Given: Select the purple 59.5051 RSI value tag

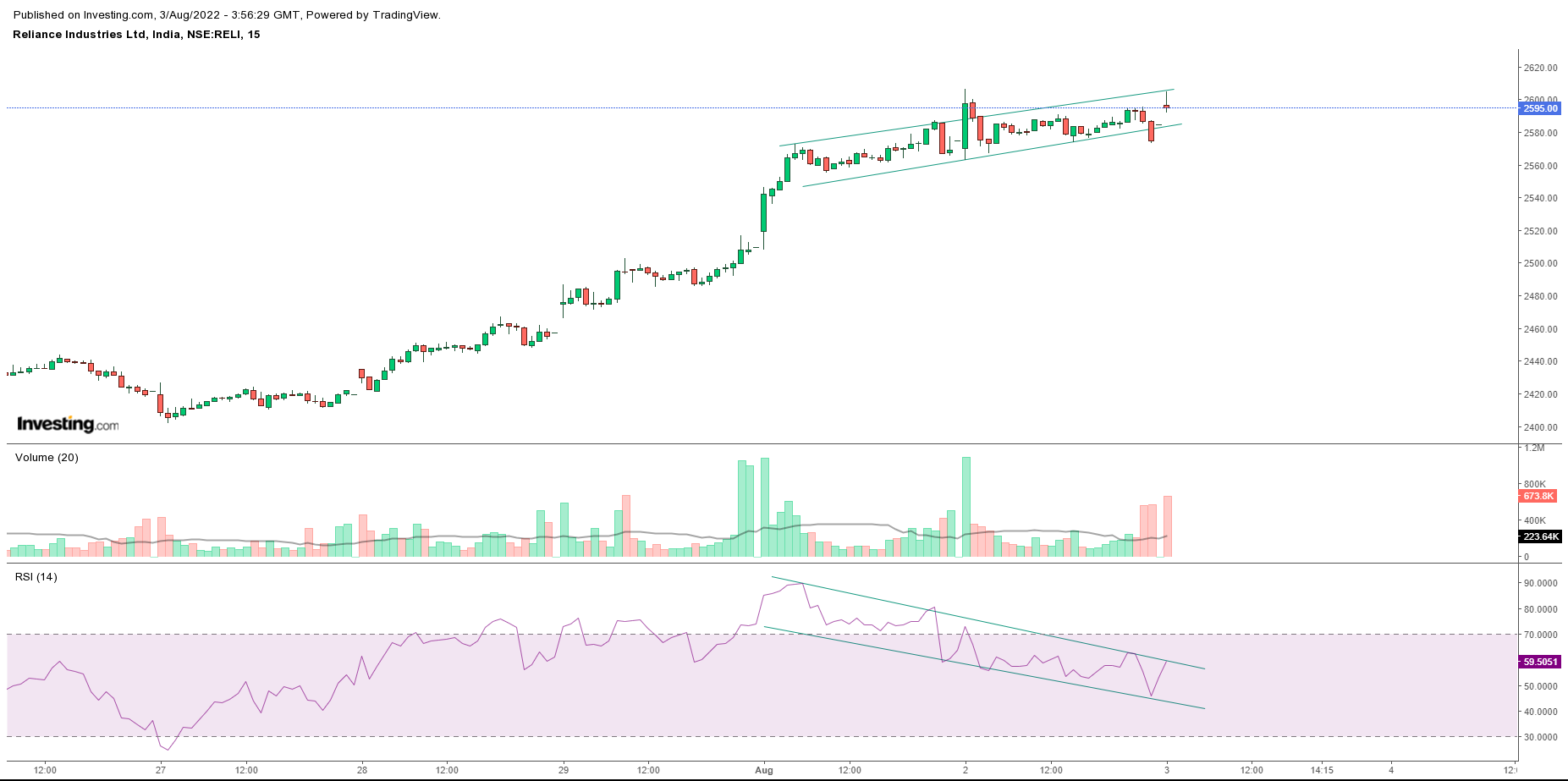Looking at the screenshot, I should [1539, 662].
